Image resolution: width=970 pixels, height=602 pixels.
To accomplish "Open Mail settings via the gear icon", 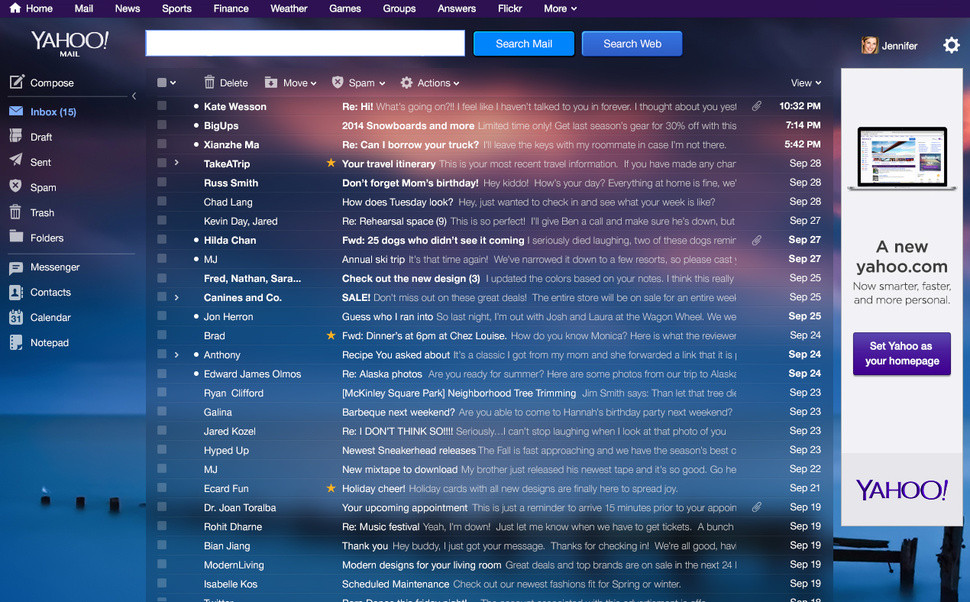I will [952, 45].
